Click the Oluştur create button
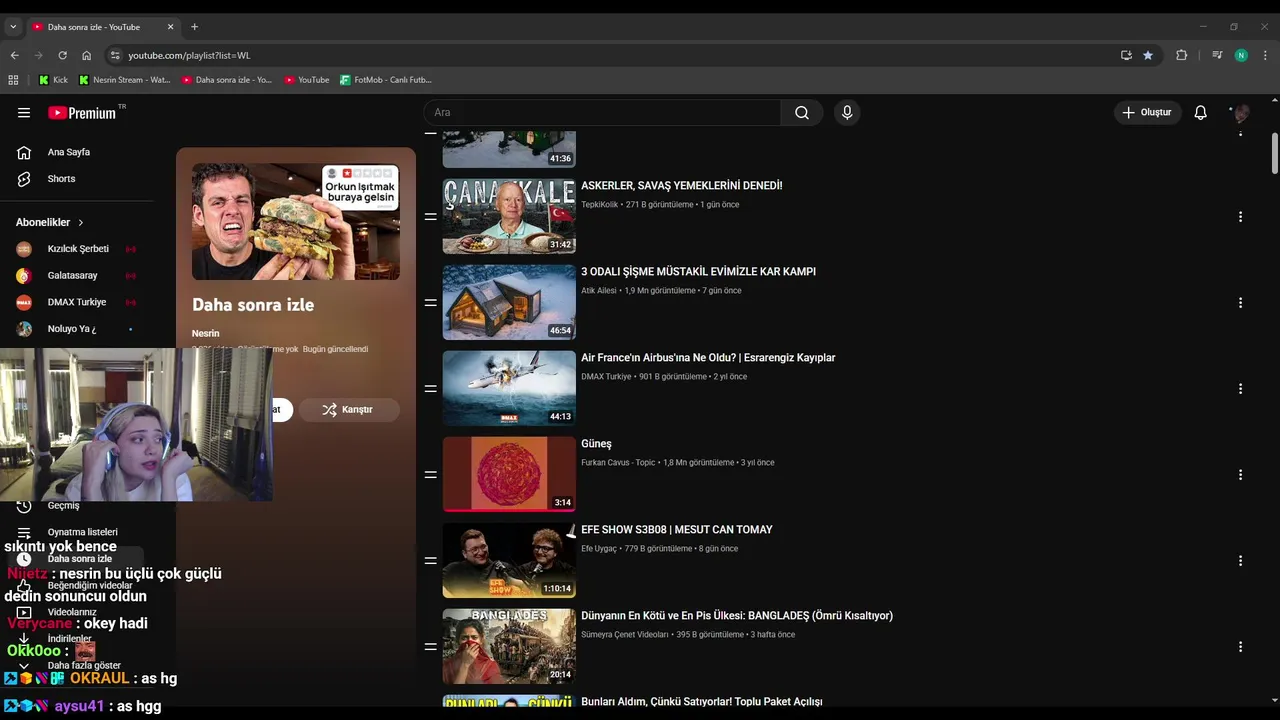 1148,113
